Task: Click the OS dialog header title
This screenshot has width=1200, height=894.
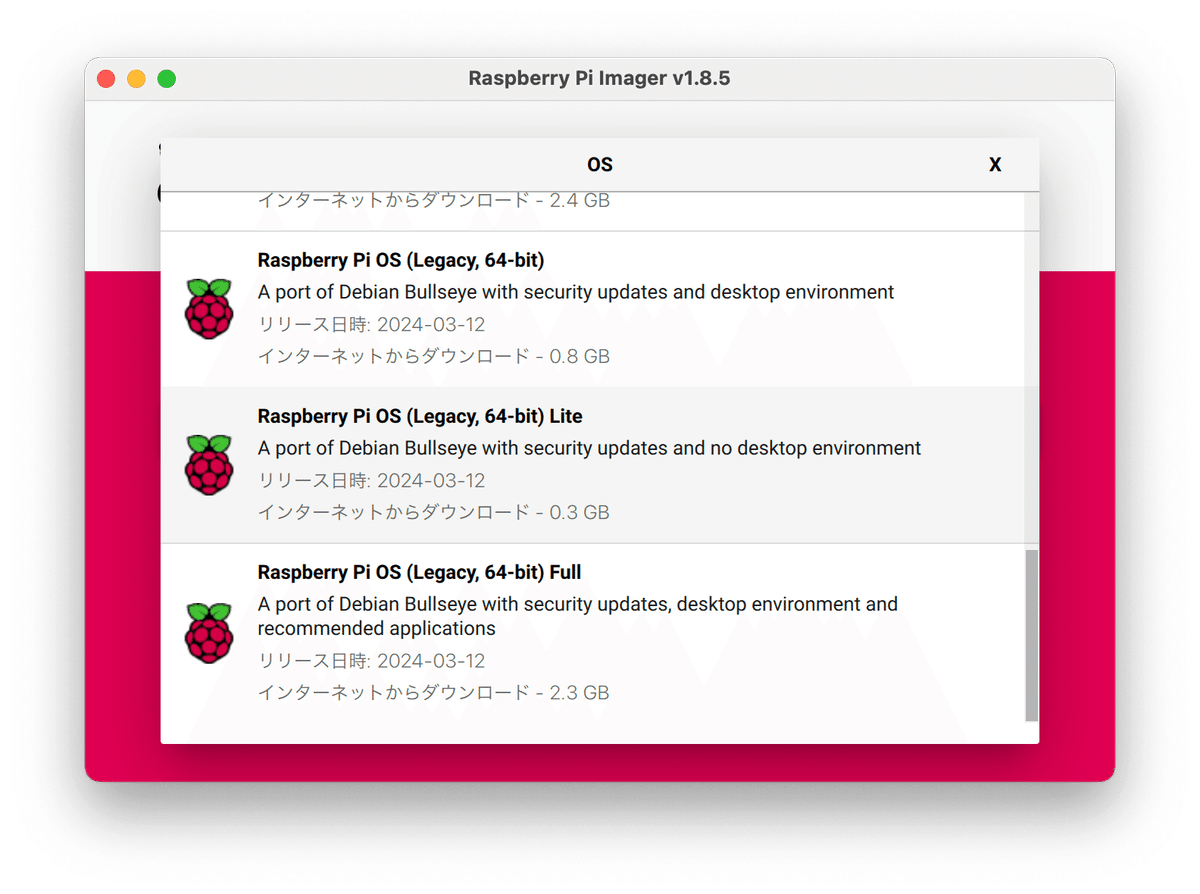Action: pyautogui.click(x=600, y=165)
